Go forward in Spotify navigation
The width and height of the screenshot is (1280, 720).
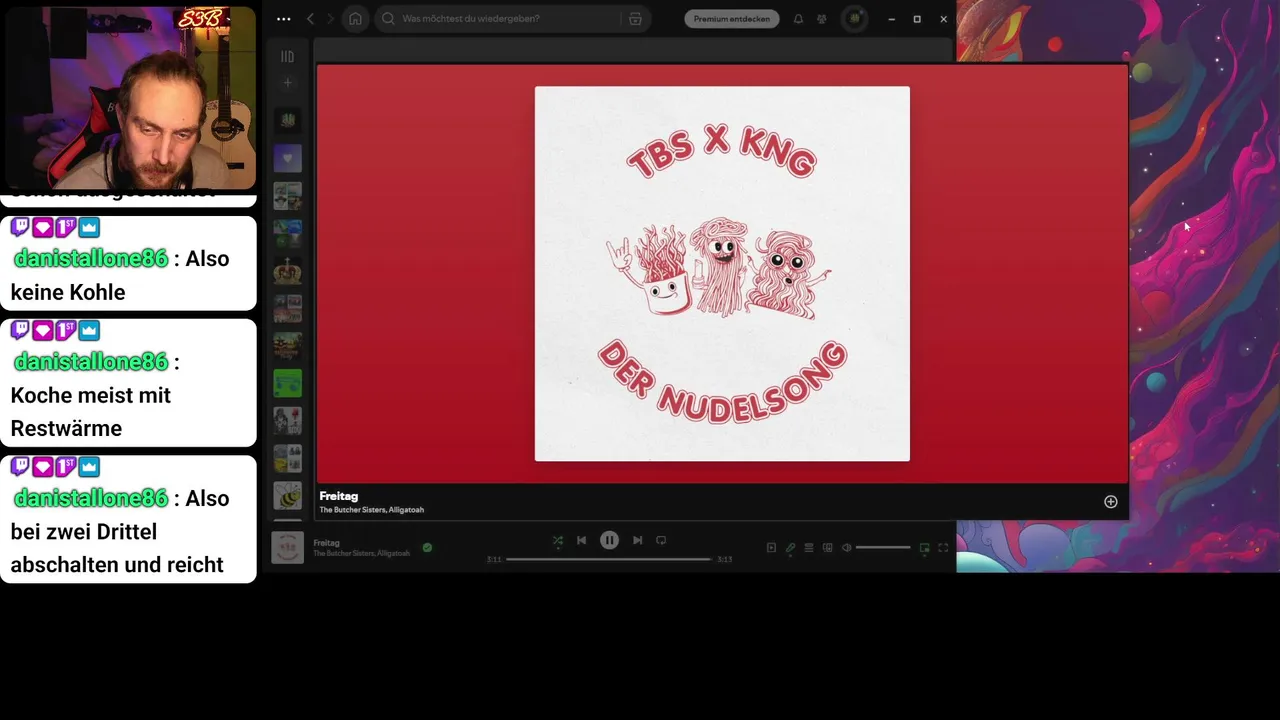click(x=331, y=19)
